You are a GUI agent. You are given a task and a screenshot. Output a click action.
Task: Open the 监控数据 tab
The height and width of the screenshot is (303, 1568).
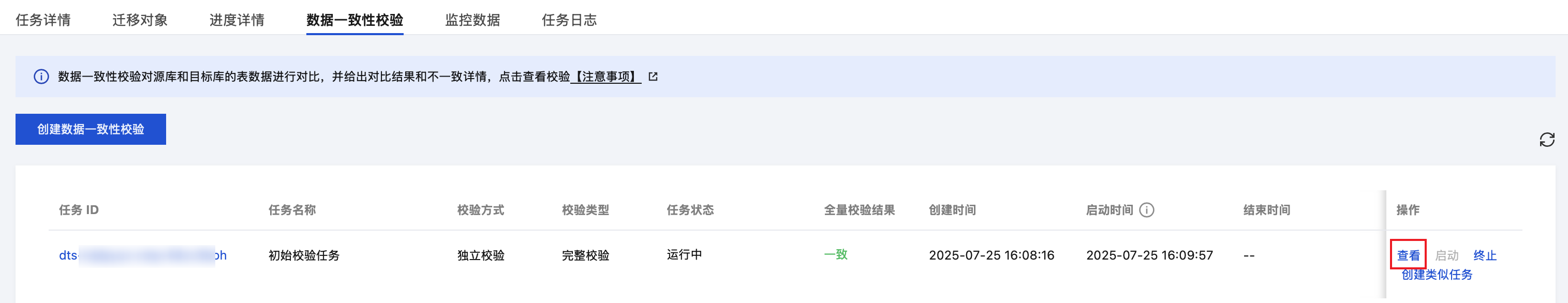[x=472, y=20]
